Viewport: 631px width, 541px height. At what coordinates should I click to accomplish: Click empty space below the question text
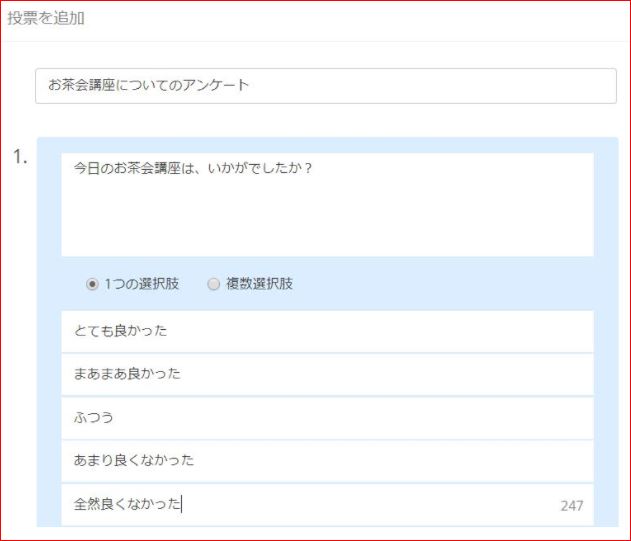pos(327,225)
